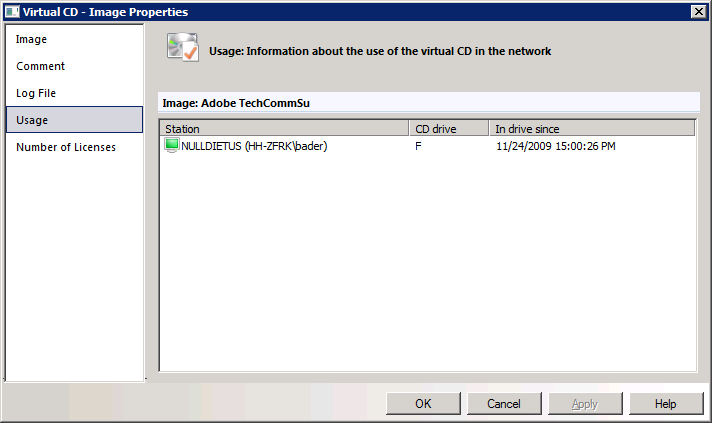Switch to the Log File page

point(36,93)
